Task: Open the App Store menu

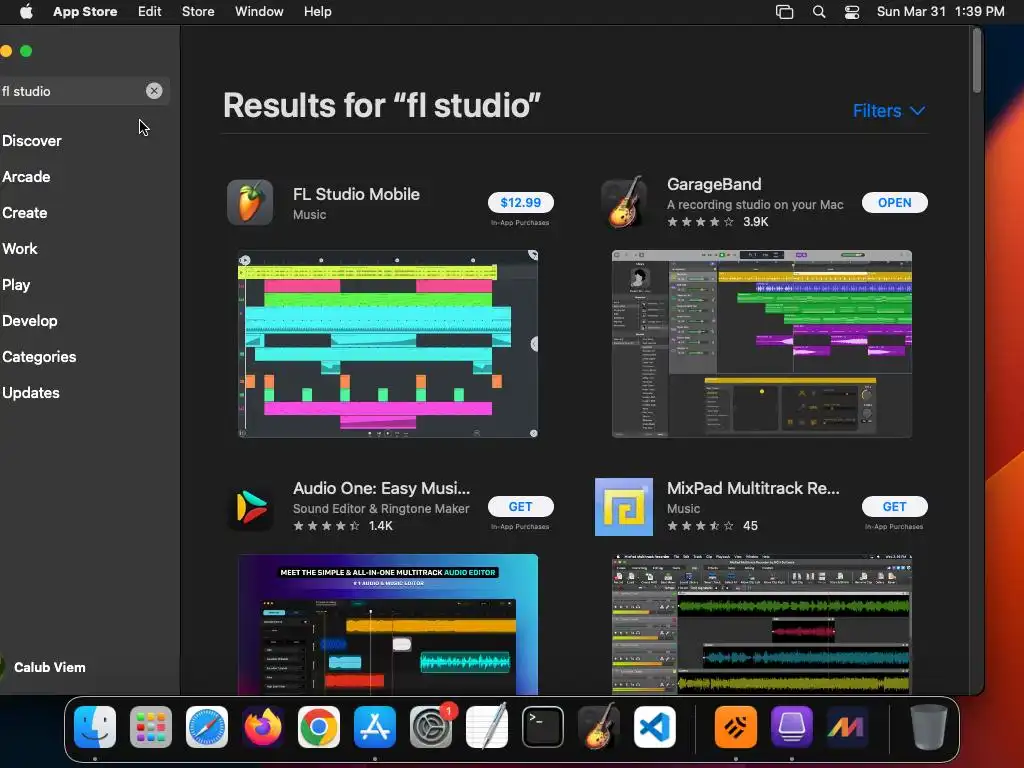Action: tap(85, 12)
